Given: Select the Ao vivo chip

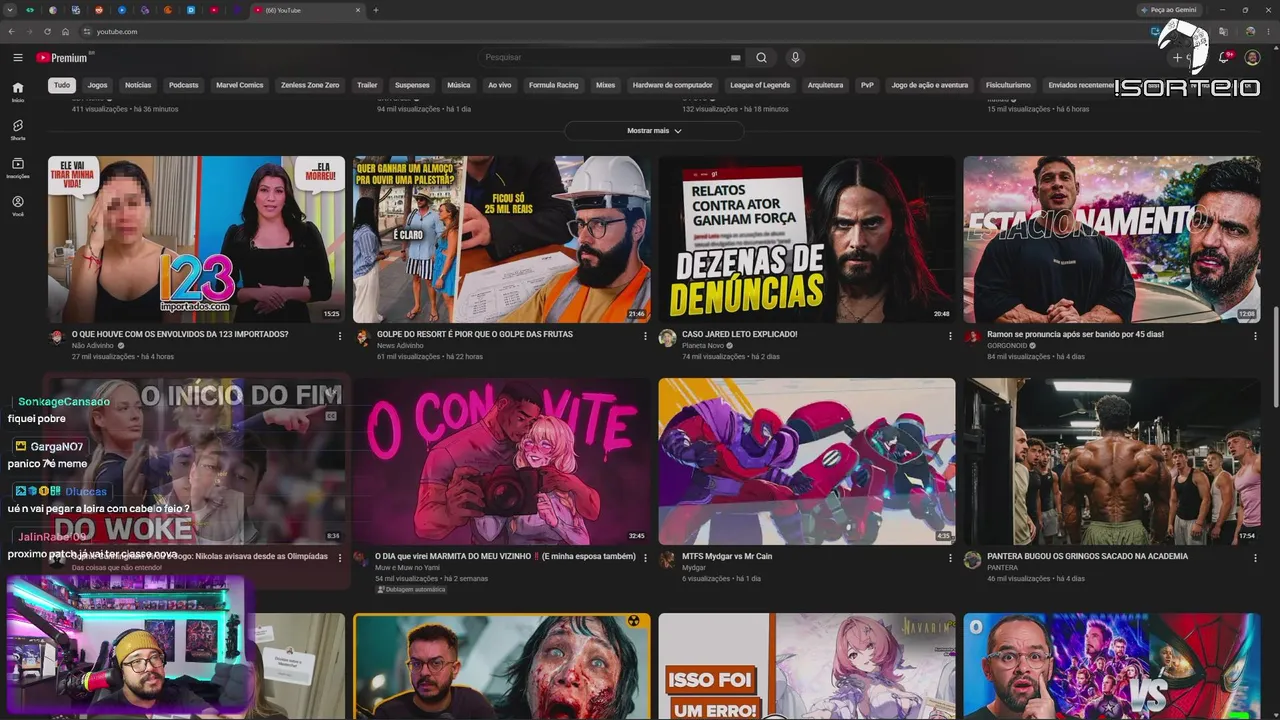Looking at the screenshot, I should (500, 85).
